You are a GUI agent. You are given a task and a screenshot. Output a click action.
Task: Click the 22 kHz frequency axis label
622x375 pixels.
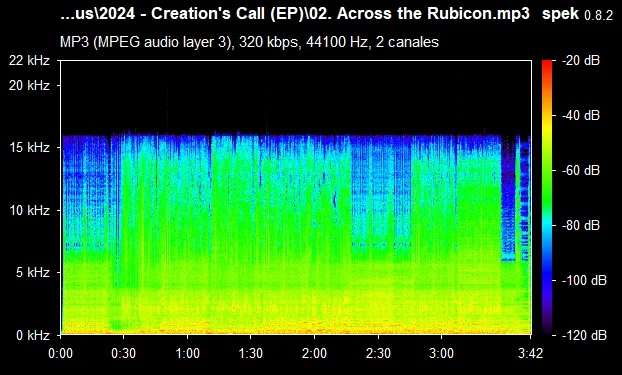tap(30, 61)
